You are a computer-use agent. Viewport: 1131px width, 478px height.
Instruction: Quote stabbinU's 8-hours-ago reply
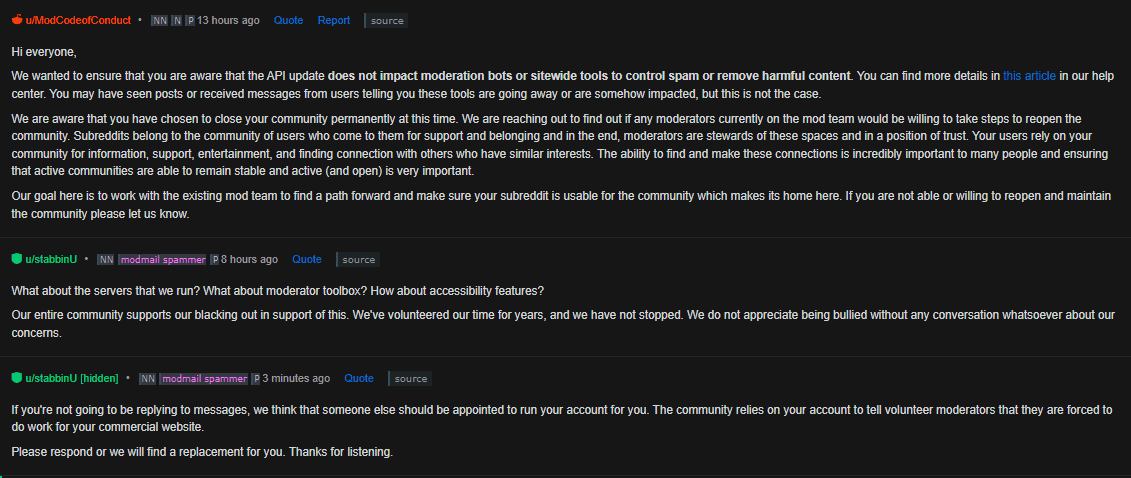pyautogui.click(x=307, y=259)
